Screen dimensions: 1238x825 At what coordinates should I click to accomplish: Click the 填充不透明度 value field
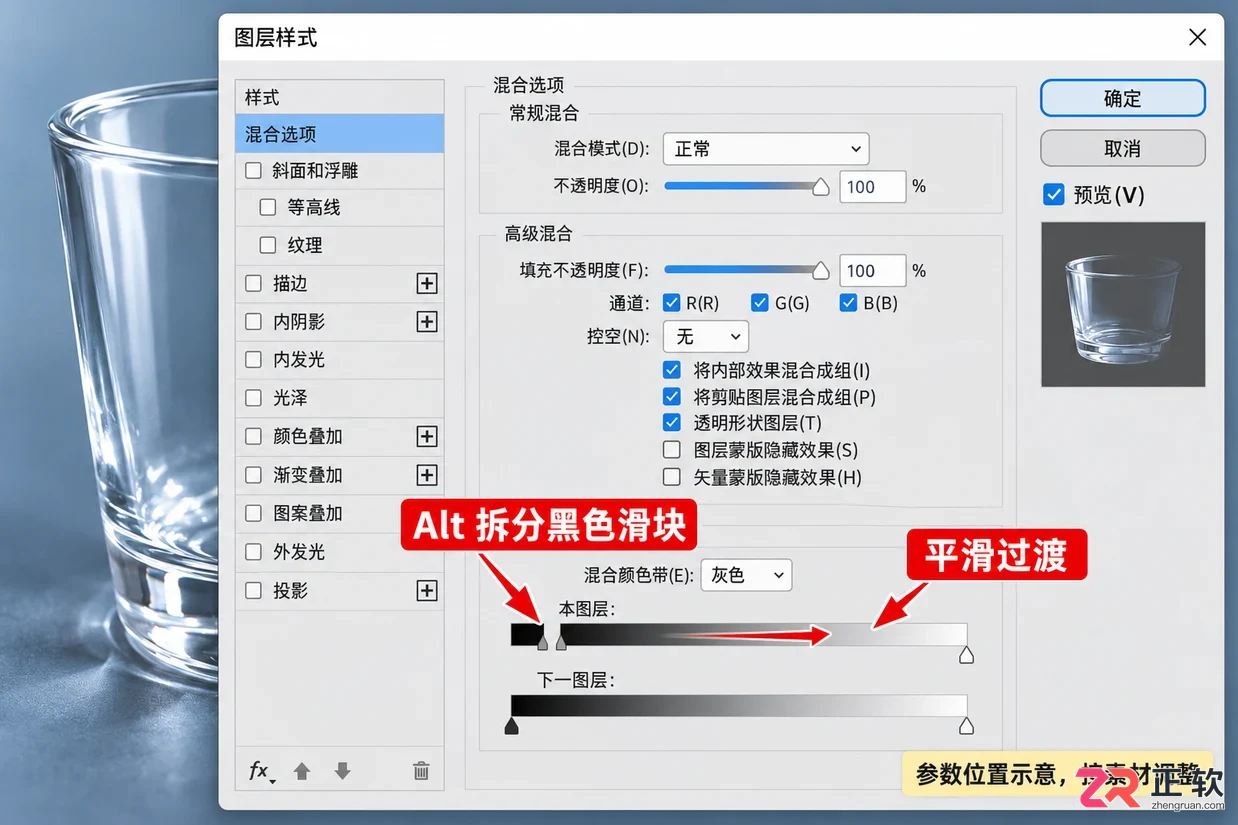click(872, 271)
